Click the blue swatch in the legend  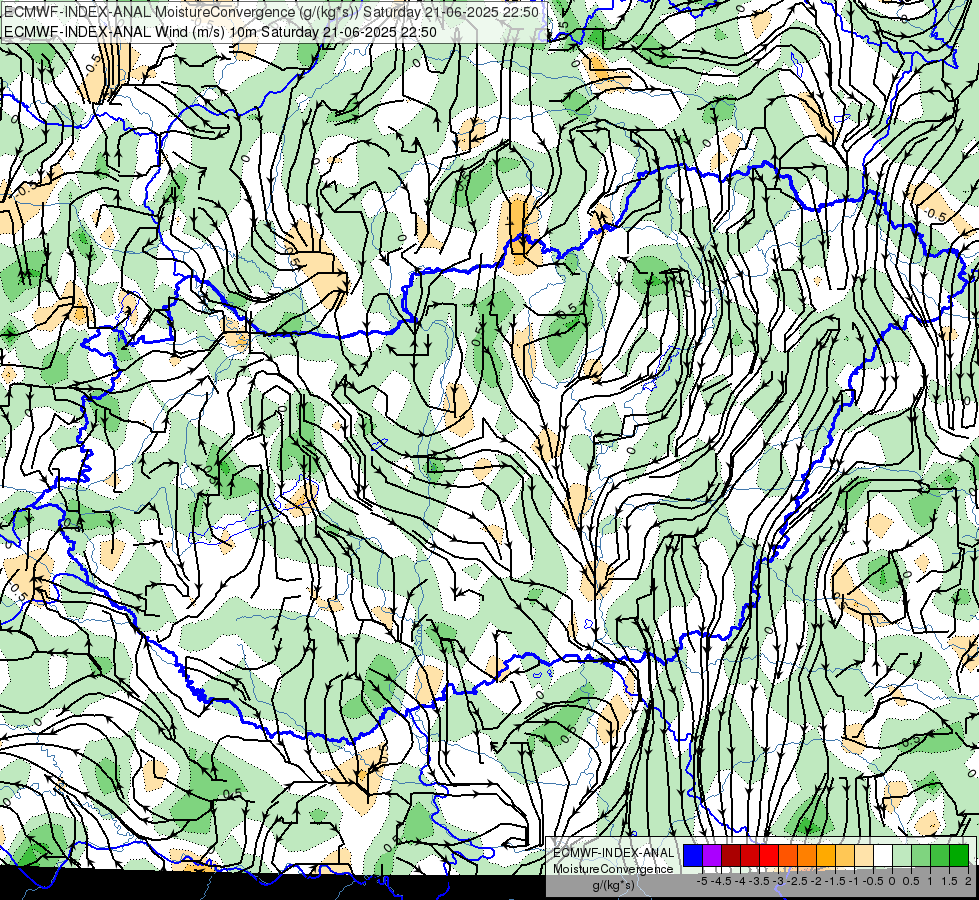click(x=693, y=855)
